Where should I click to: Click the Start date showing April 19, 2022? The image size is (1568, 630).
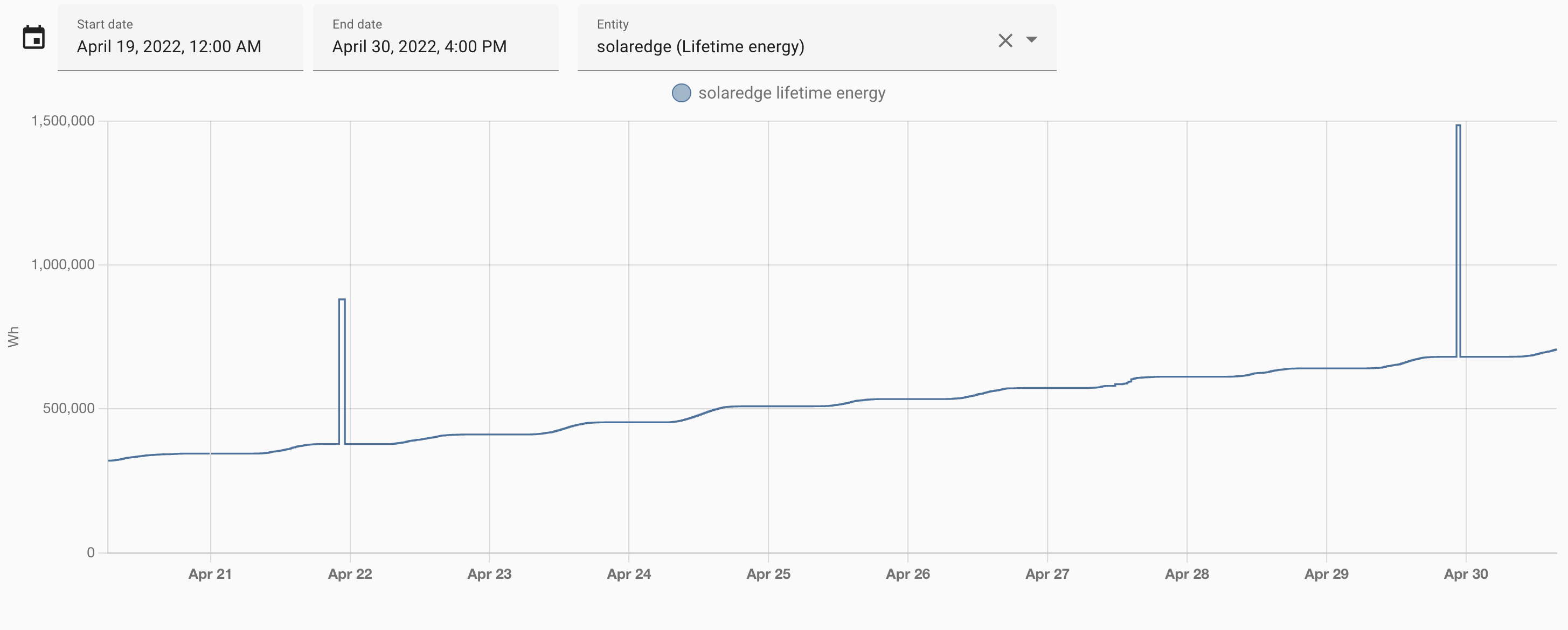pos(169,46)
